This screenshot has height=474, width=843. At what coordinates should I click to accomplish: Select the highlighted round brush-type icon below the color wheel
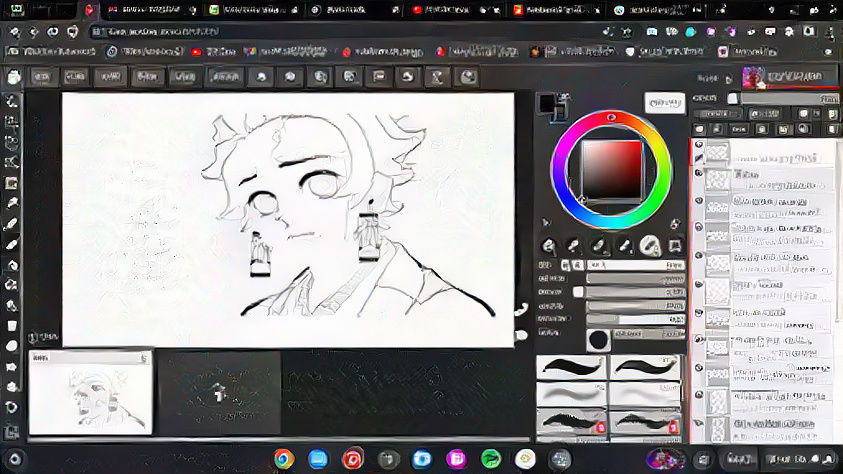[x=650, y=246]
